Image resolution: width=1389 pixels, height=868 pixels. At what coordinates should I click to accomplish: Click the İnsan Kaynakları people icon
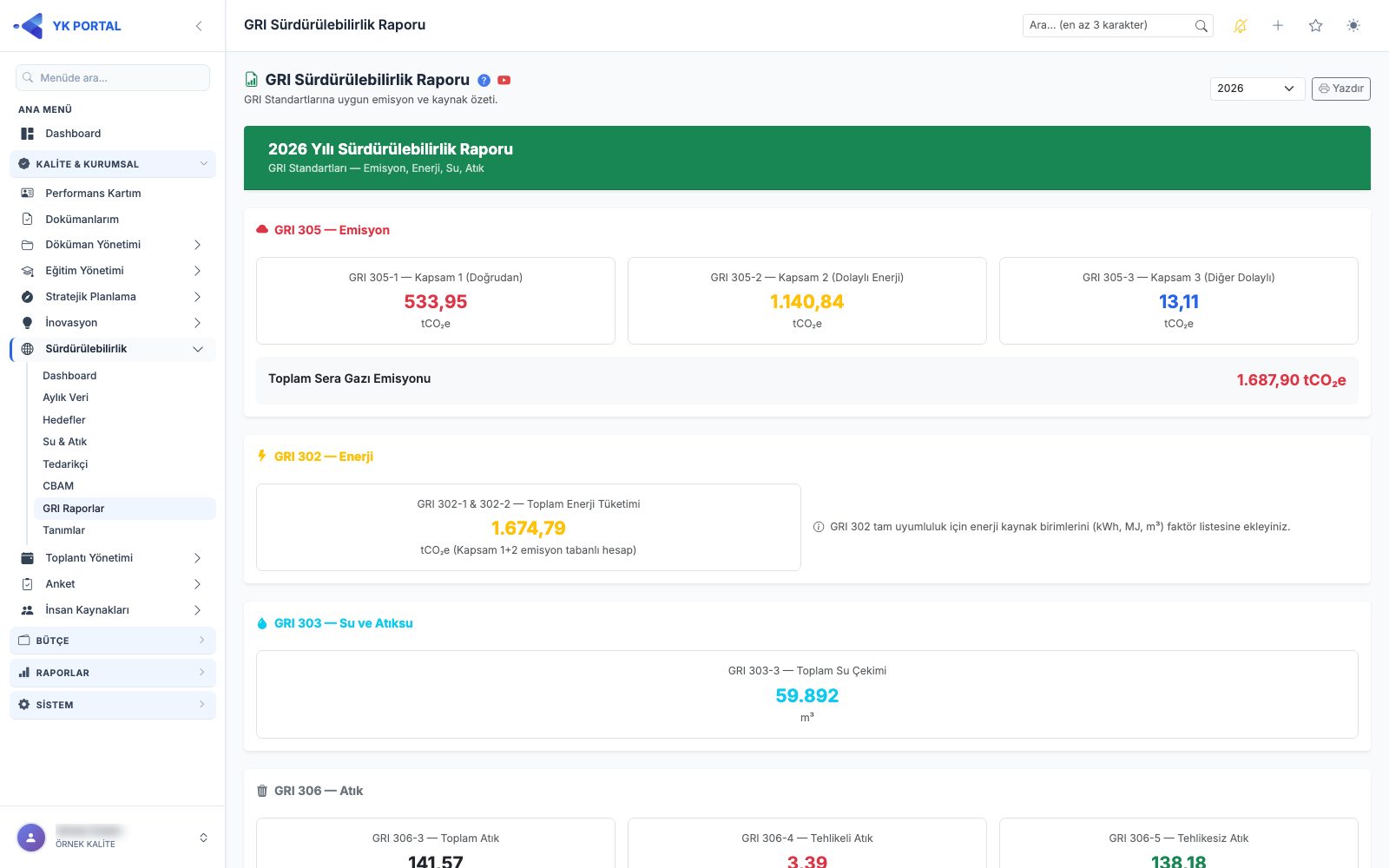[x=28, y=610]
